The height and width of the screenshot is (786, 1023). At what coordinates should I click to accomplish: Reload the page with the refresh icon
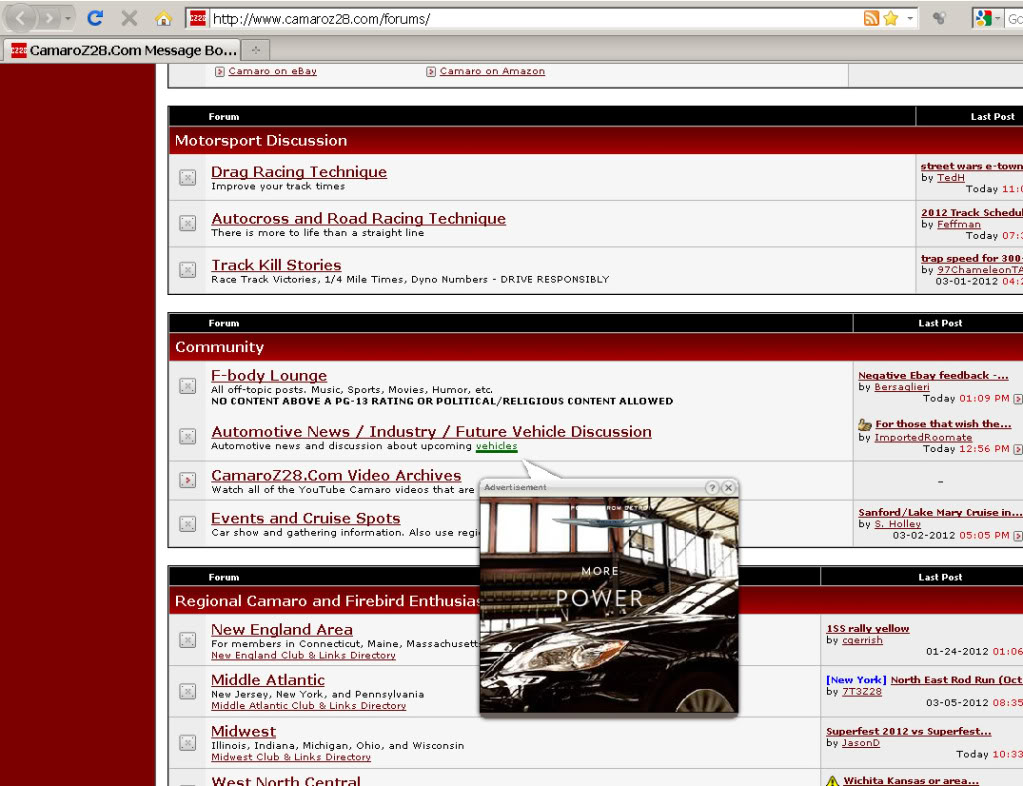(x=95, y=18)
